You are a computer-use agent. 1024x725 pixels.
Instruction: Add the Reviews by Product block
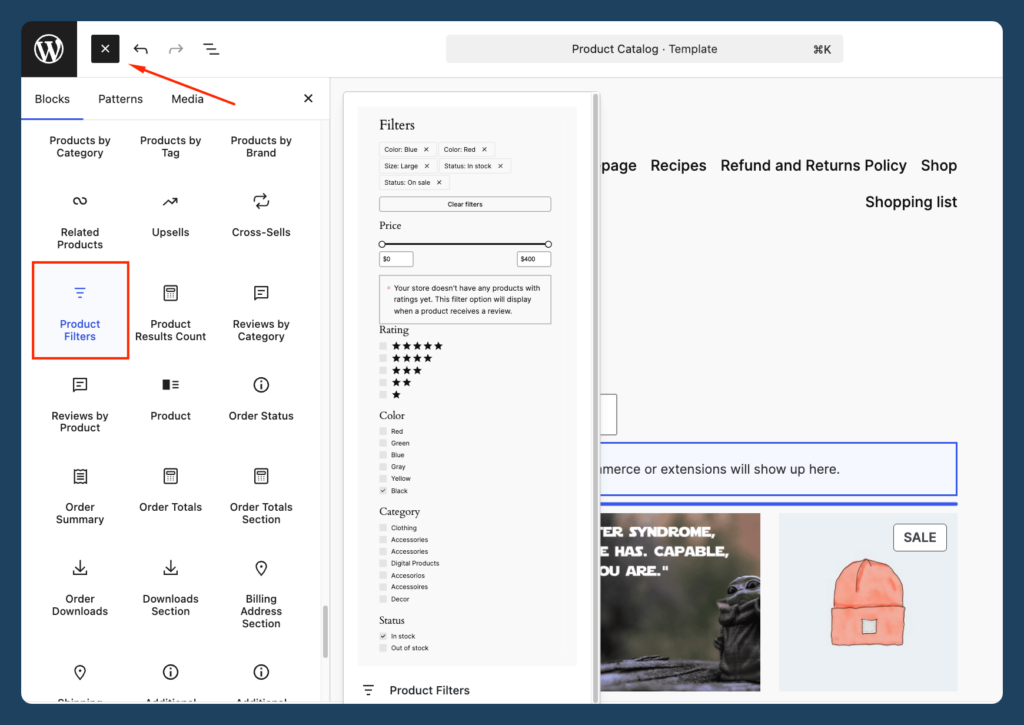click(x=80, y=404)
